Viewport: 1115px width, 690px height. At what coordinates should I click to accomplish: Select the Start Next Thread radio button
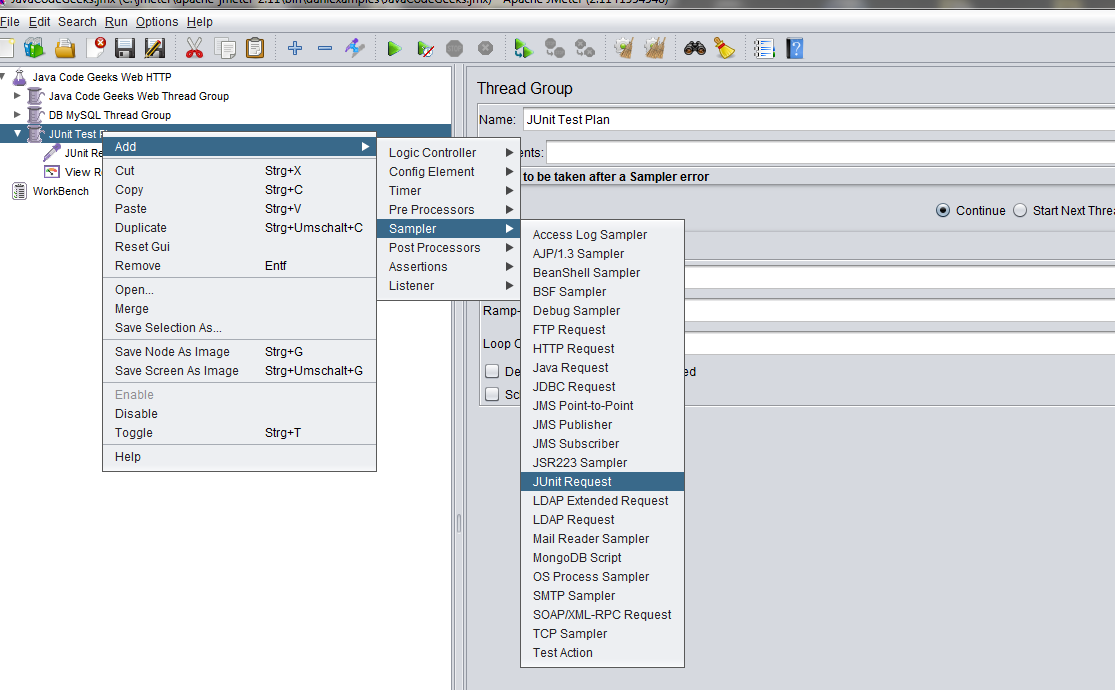click(x=1020, y=211)
